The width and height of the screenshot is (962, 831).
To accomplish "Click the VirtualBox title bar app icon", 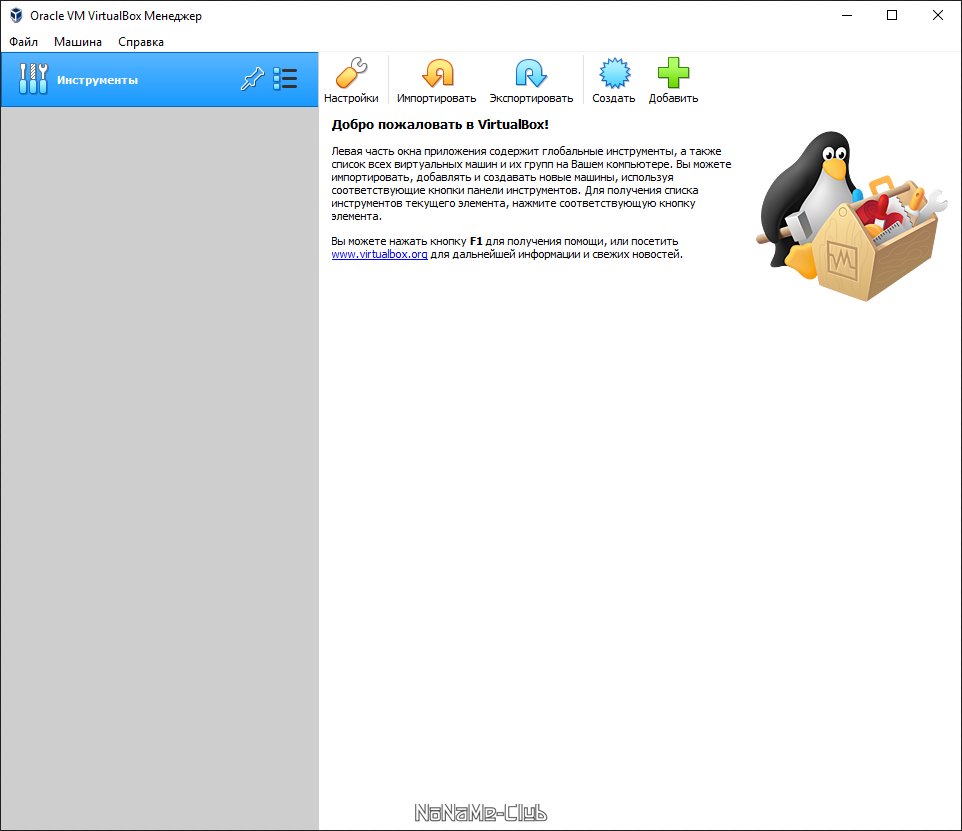I will point(16,15).
